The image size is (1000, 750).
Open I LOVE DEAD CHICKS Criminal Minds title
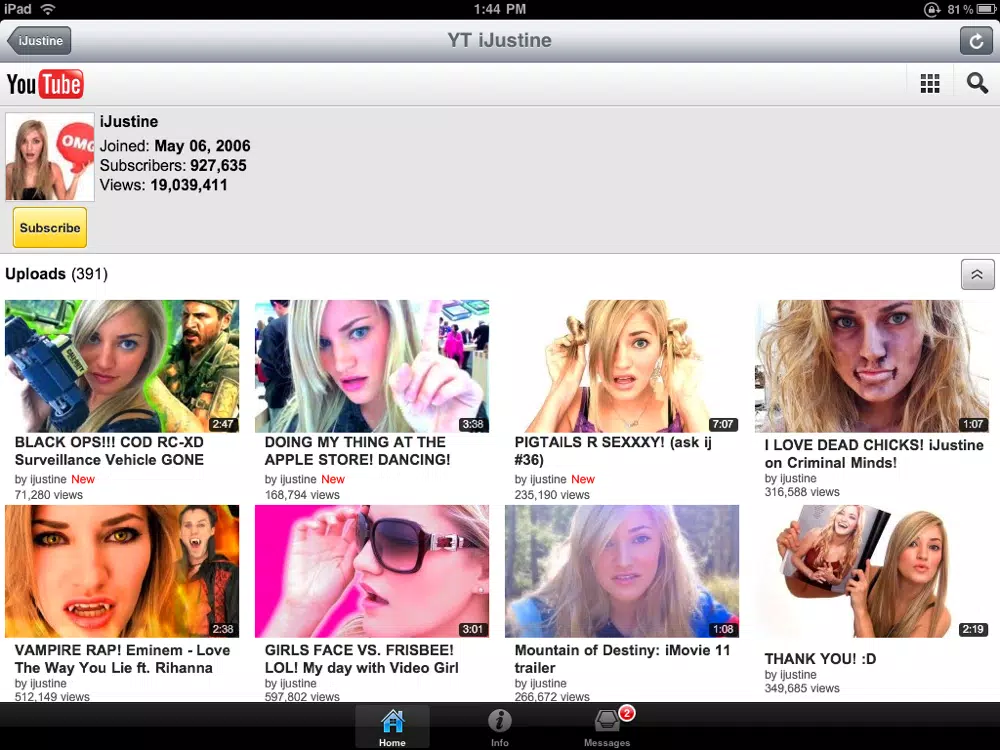874,453
